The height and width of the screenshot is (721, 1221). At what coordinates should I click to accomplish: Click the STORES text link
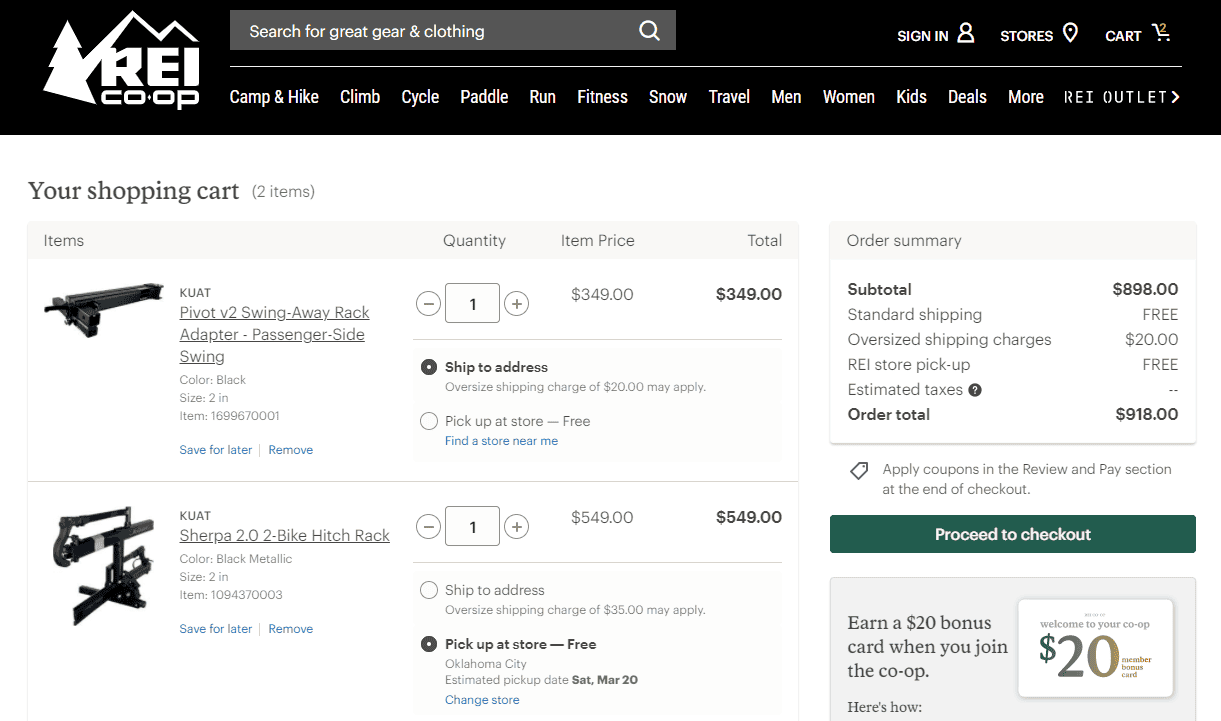tap(1027, 36)
